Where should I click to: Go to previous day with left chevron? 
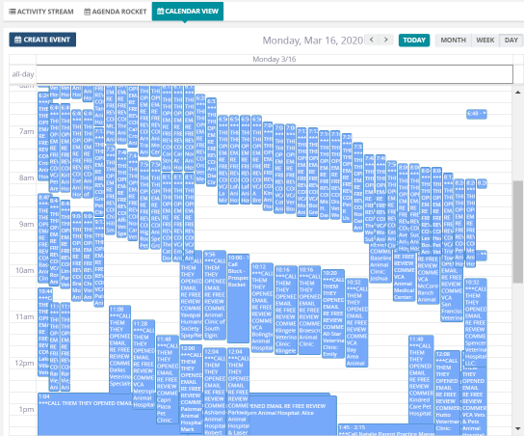372,40
